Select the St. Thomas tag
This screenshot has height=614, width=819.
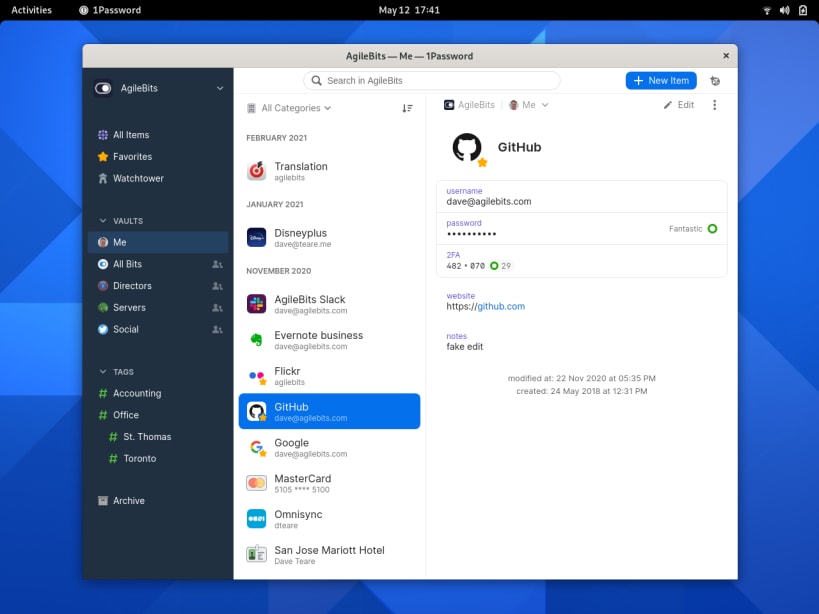(x=158, y=437)
